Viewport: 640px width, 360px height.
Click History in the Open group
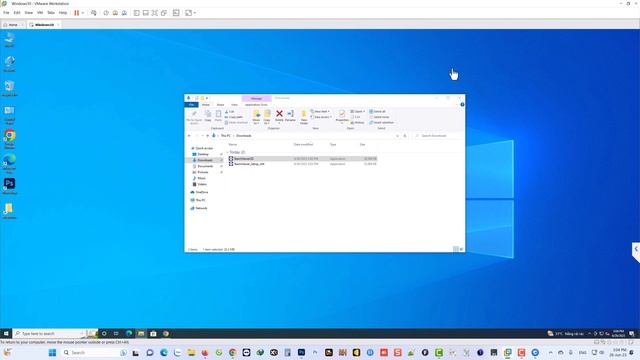point(357,122)
